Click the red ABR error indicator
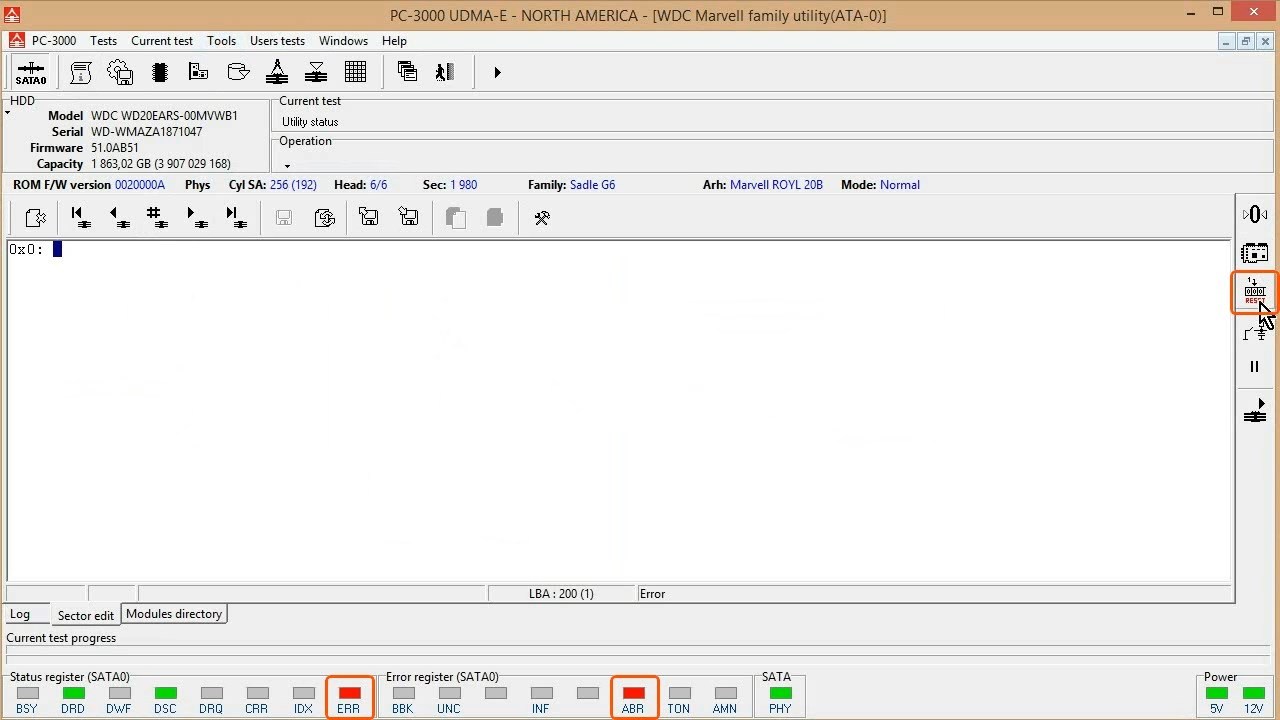This screenshot has width=1280, height=720. point(633,693)
